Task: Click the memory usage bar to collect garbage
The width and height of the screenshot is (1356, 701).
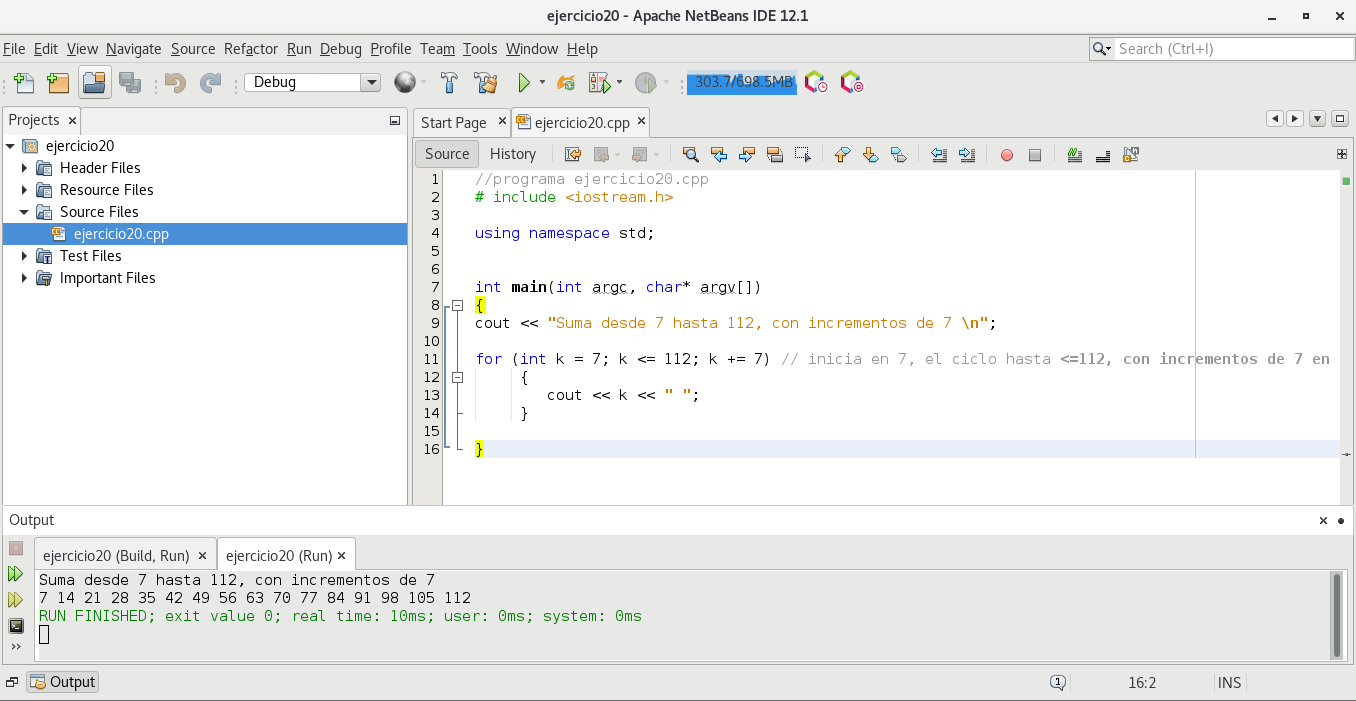Action: pyautogui.click(x=741, y=83)
